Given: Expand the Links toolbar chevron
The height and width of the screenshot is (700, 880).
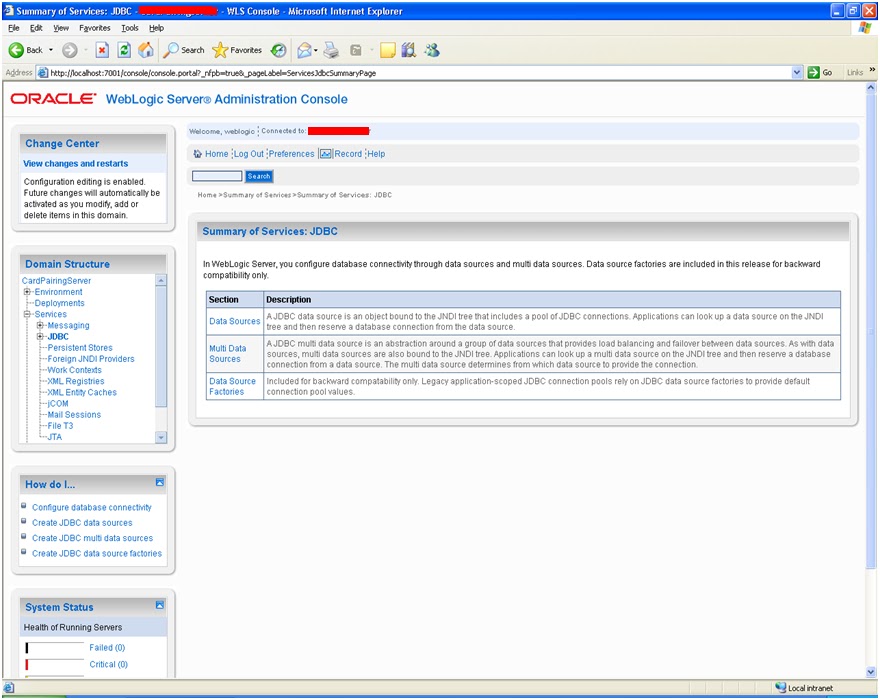Looking at the screenshot, I should pos(872,70).
